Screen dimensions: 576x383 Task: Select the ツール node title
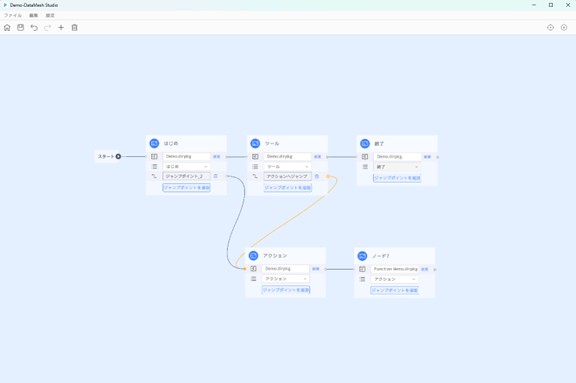pos(272,143)
